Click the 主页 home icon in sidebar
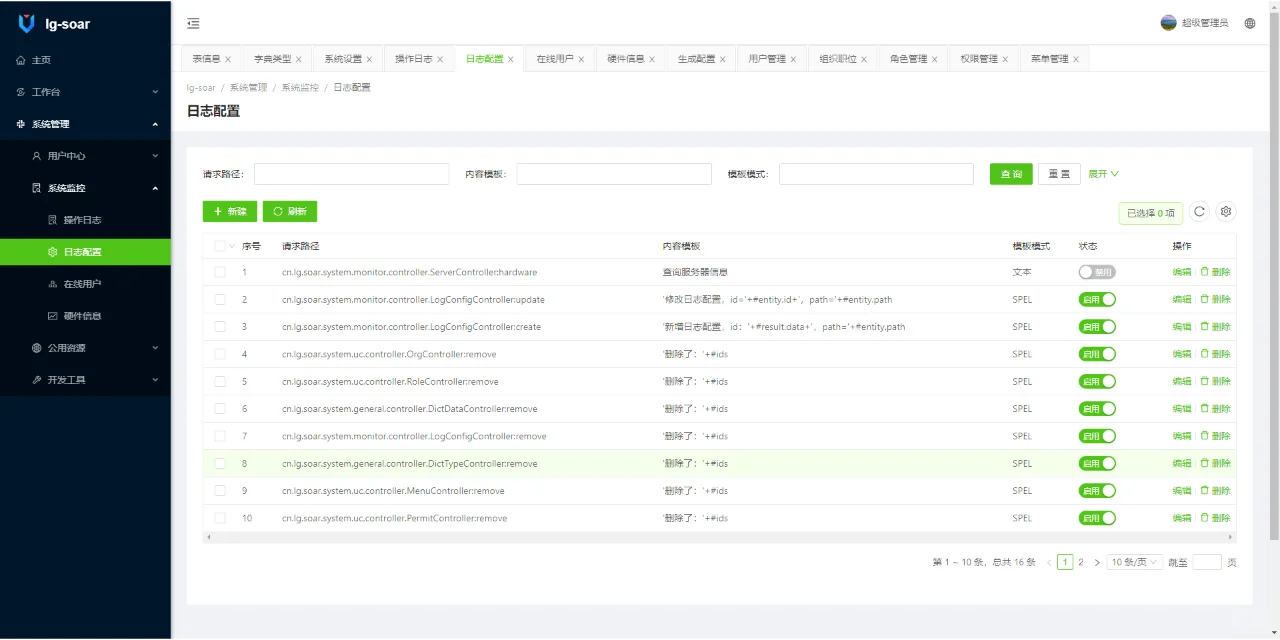 click(33, 60)
